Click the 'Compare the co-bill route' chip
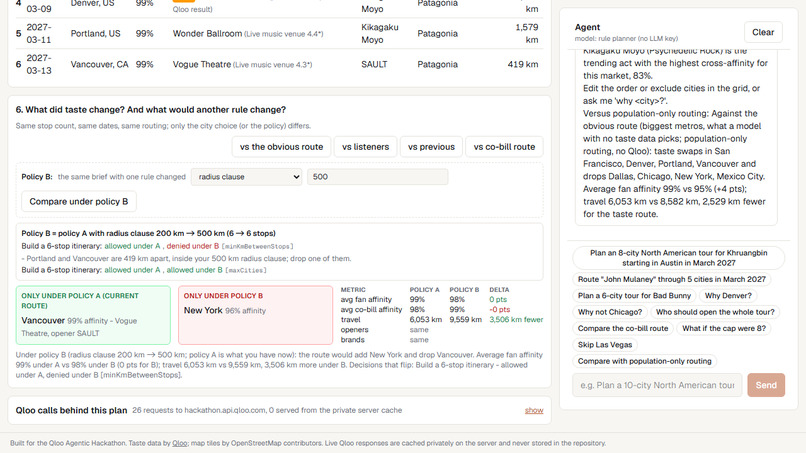The image size is (806, 453). pos(623,329)
